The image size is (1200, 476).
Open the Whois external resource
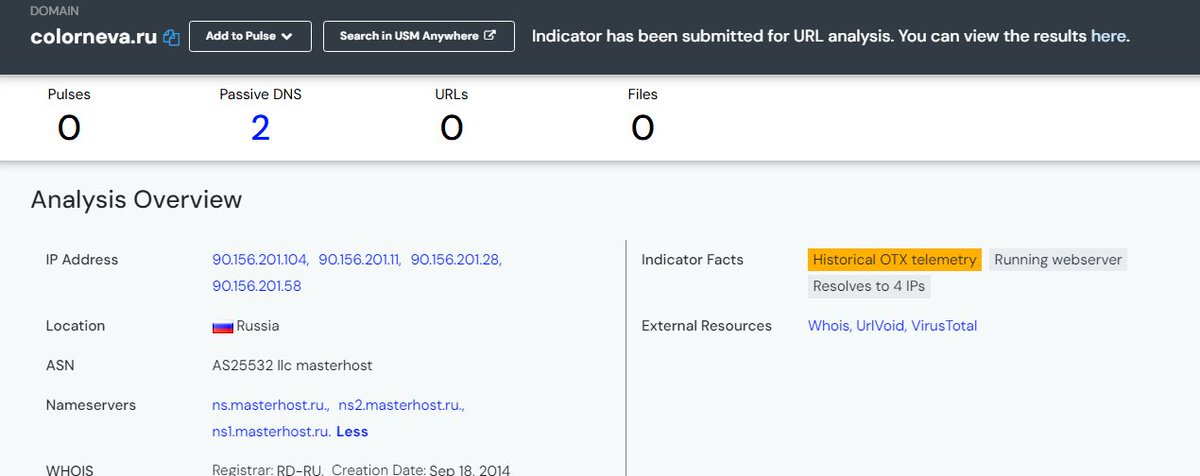[829, 325]
